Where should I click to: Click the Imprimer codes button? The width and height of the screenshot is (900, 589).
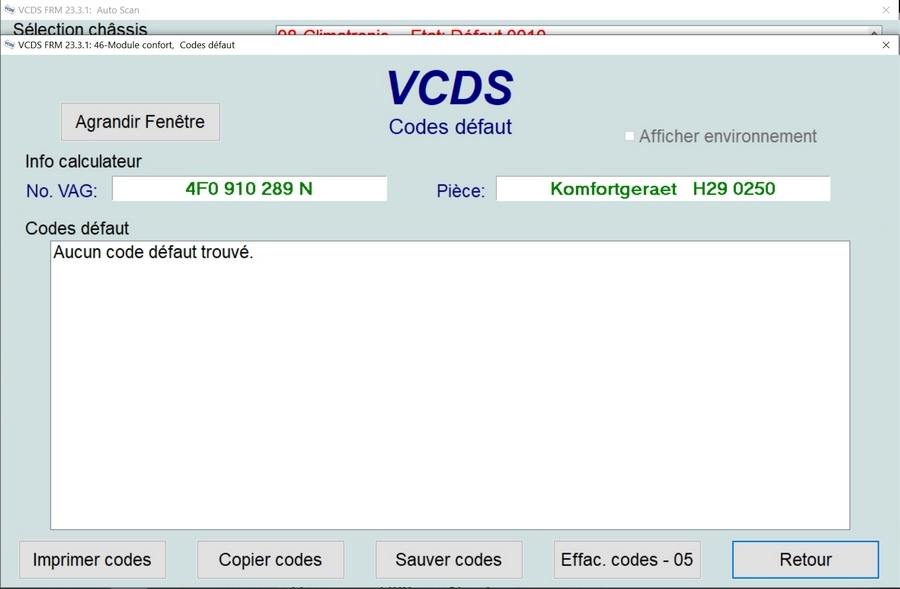point(92,560)
